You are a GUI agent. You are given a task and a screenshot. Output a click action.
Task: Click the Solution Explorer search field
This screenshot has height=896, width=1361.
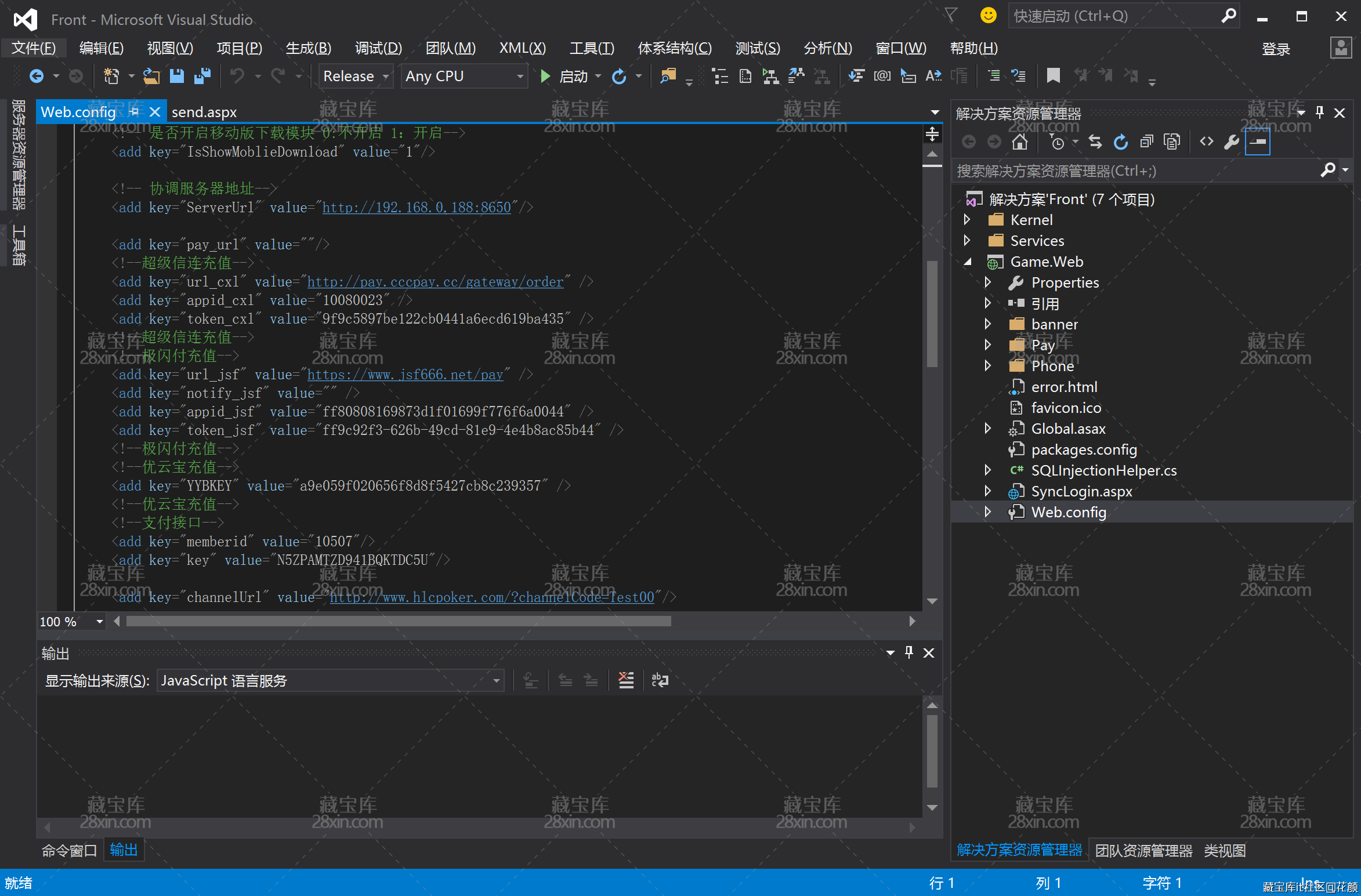pos(1131,171)
